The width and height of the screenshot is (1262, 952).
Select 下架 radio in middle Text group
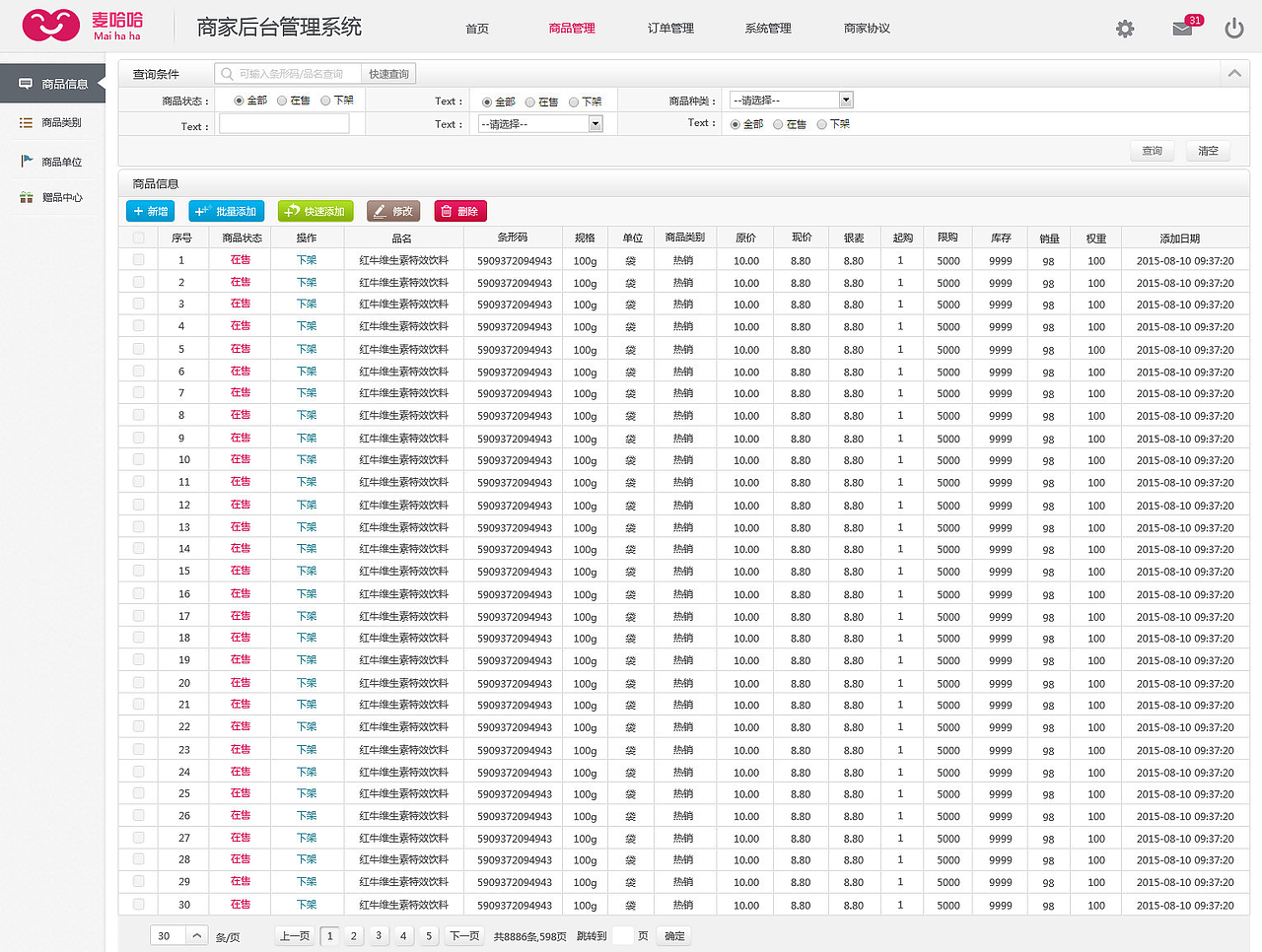pyautogui.click(x=574, y=102)
